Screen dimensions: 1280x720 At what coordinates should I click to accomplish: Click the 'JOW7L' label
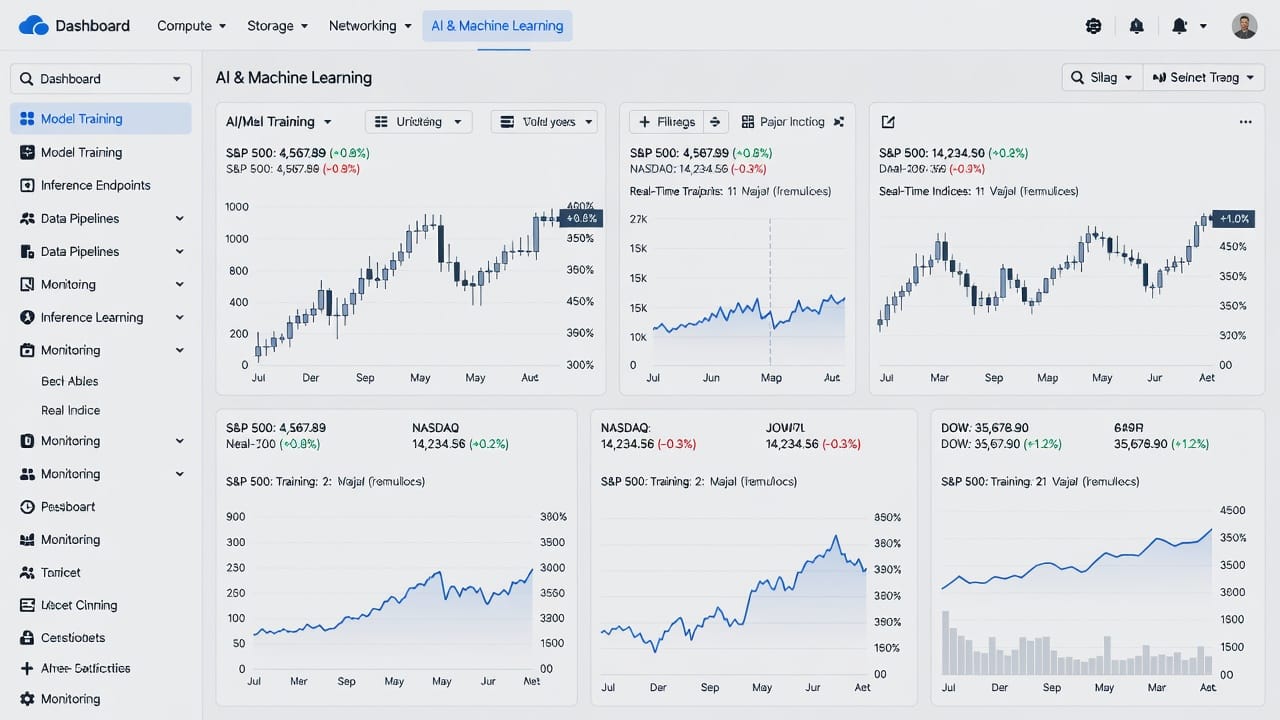(x=786, y=428)
